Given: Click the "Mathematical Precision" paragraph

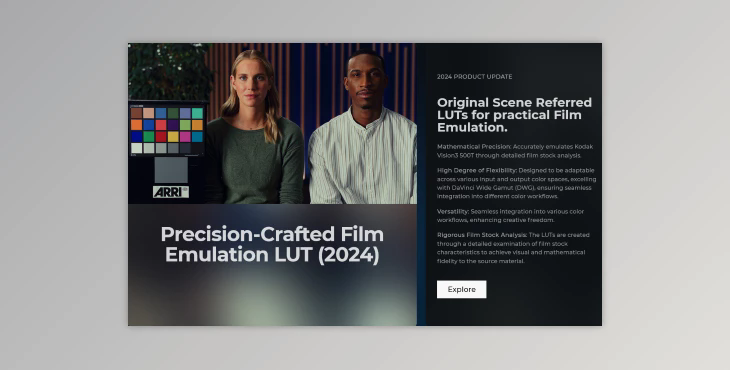Looking at the screenshot, I should pyautogui.click(x=515, y=151).
